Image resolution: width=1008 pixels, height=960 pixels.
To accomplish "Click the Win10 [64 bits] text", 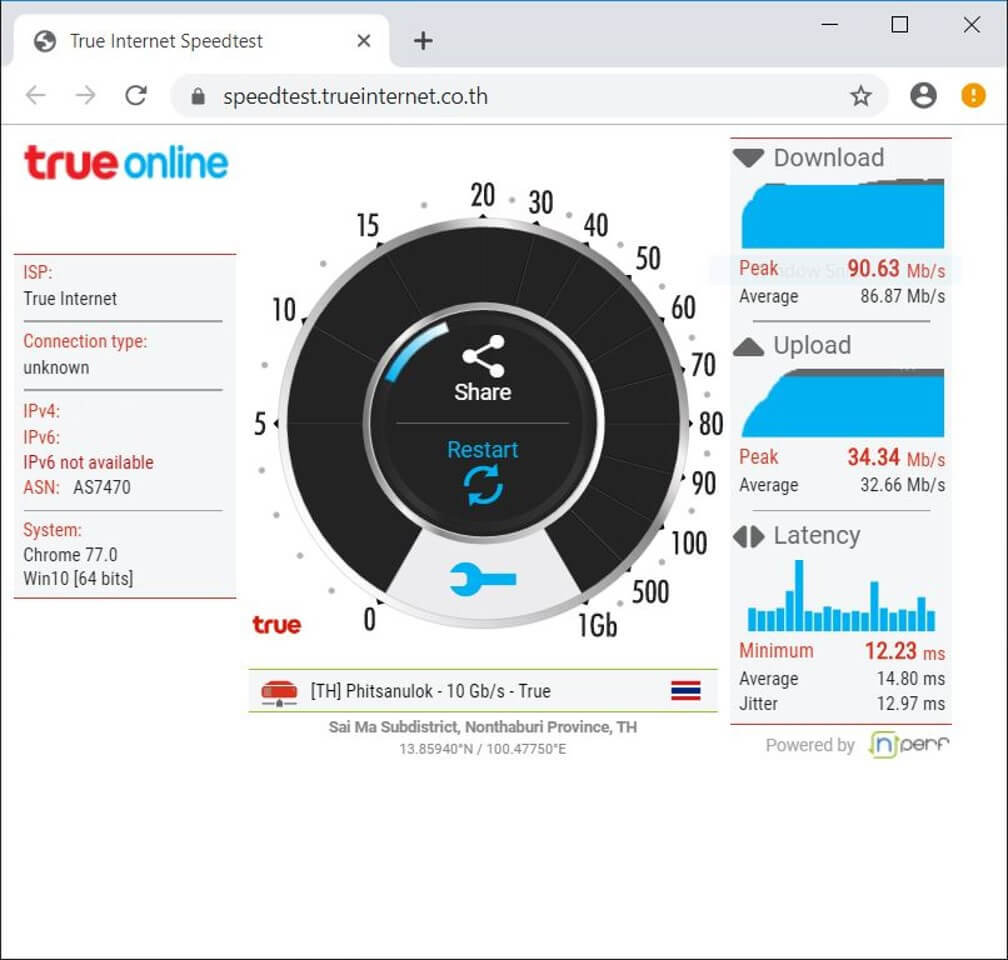I will [78, 578].
